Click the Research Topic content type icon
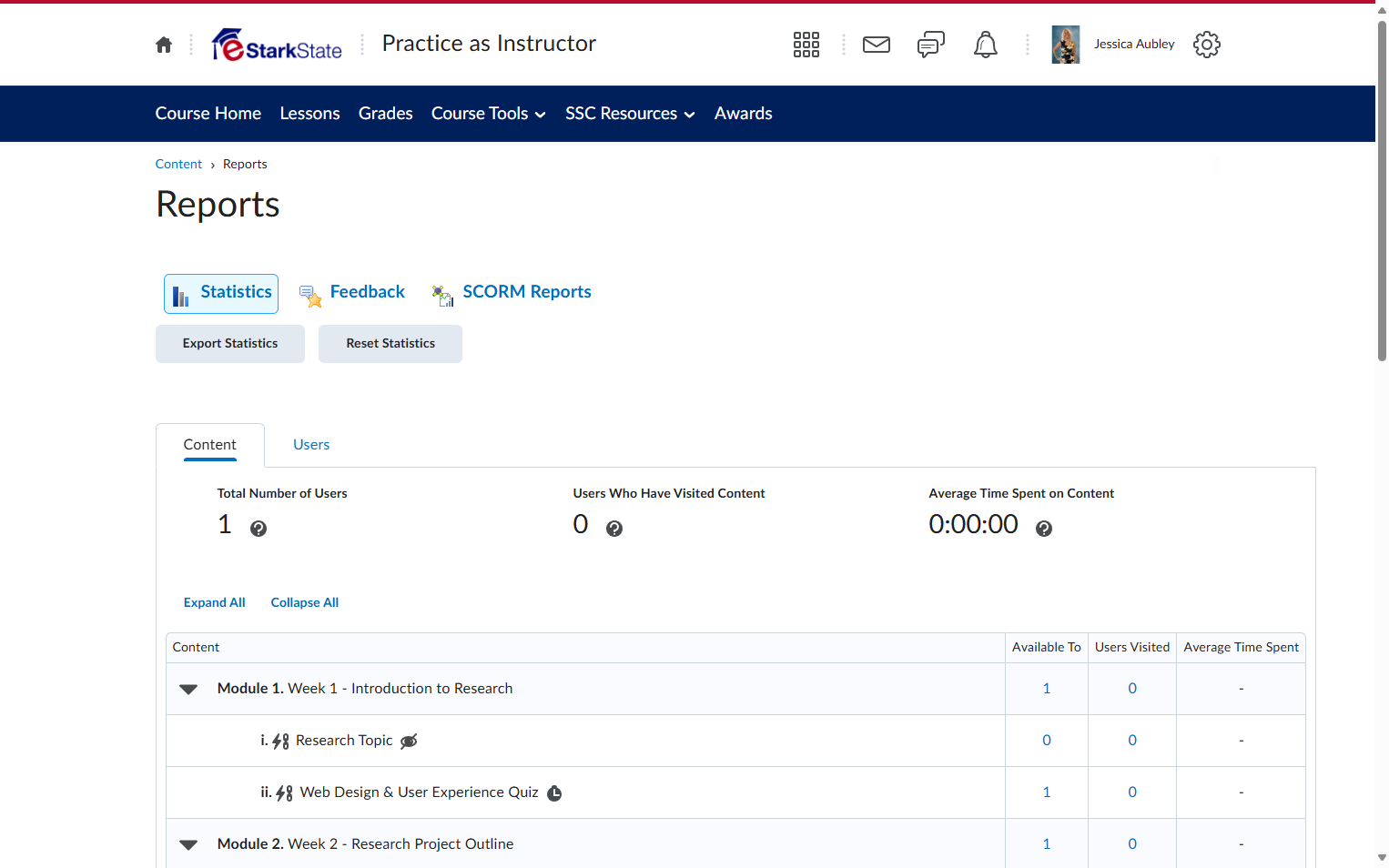 point(281,742)
